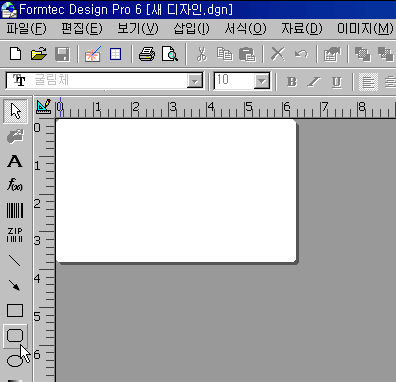Image resolution: width=396 pixels, height=382 pixels.
Task: Toggle Italic formatting
Action: click(x=314, y=82)
